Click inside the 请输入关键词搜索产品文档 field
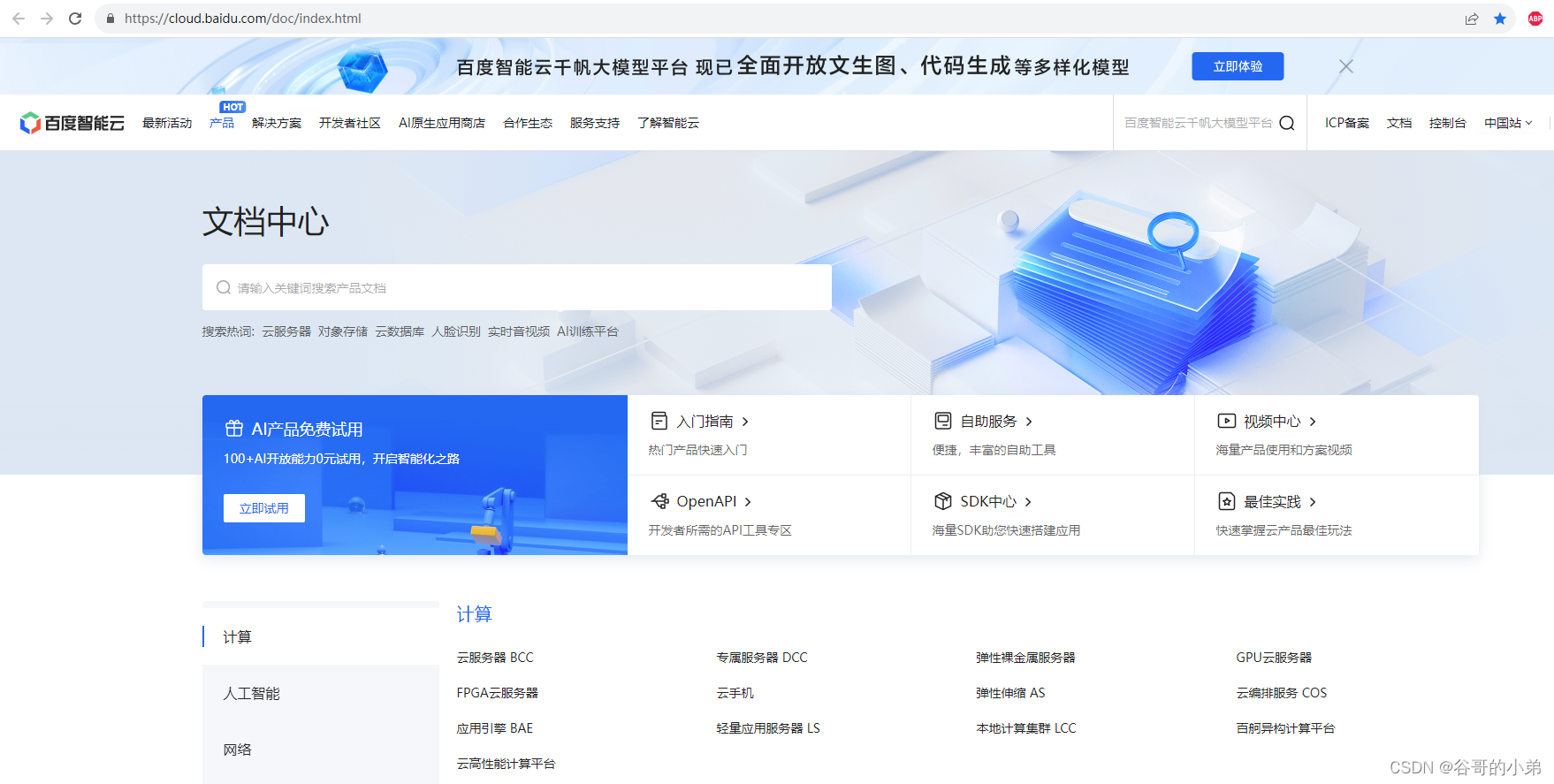Viewport: 1554px width, 784px height. (x=517, y=287)
